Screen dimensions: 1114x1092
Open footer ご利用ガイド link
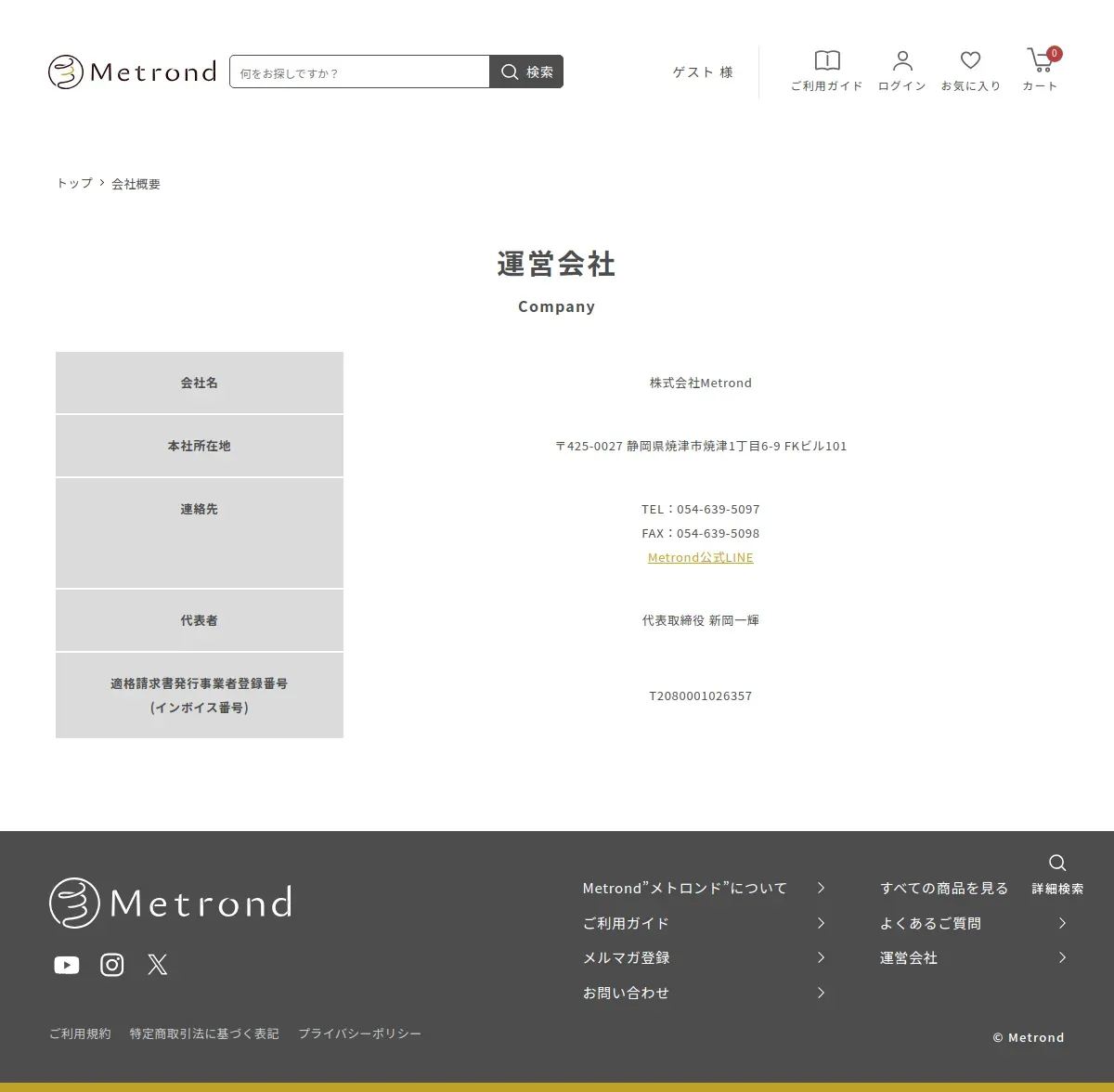626,923
